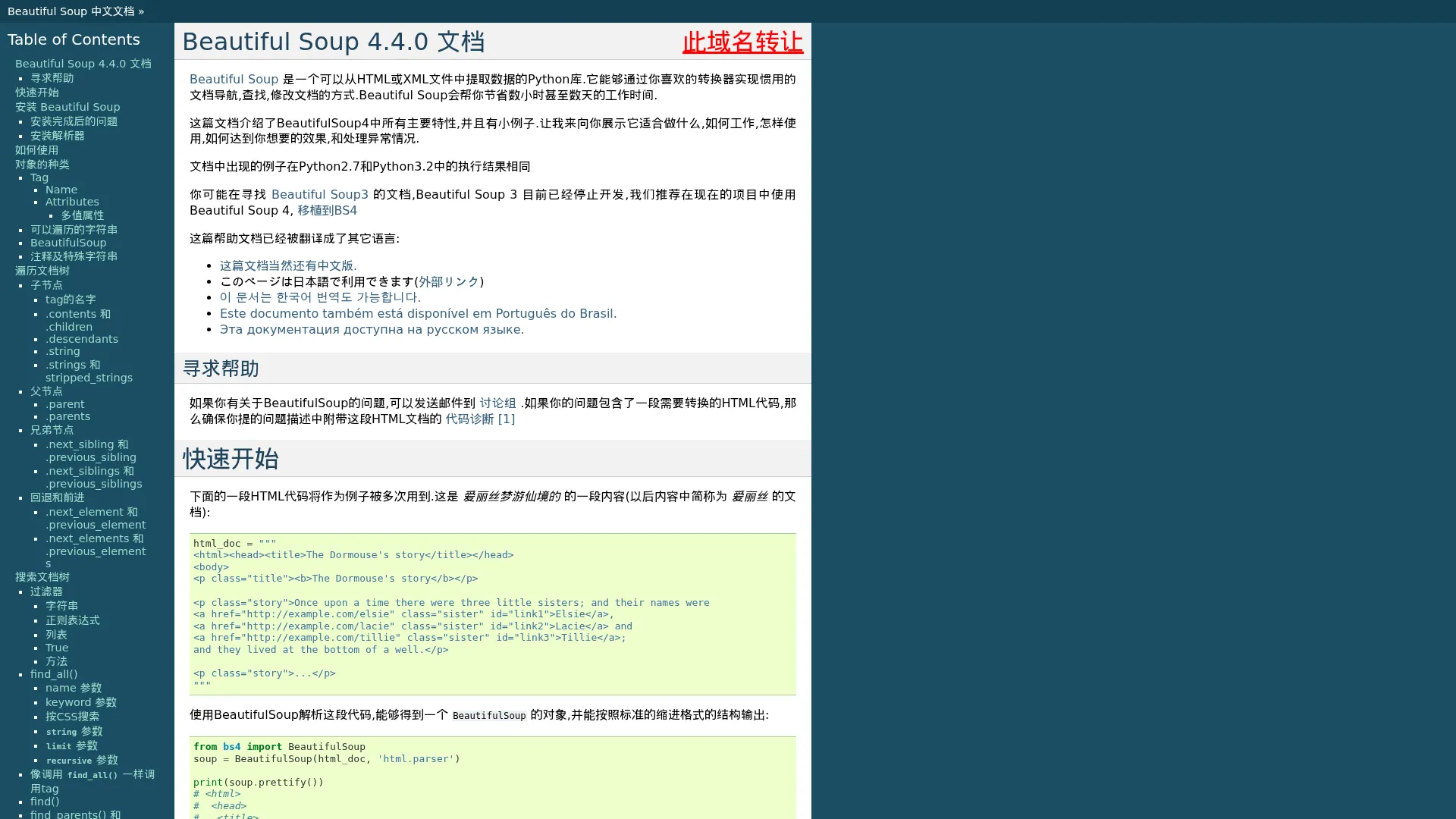Open the 代码诊断 link
Image resolution: width=1456 pixels, height=819 pixels.
coord(469,419)
